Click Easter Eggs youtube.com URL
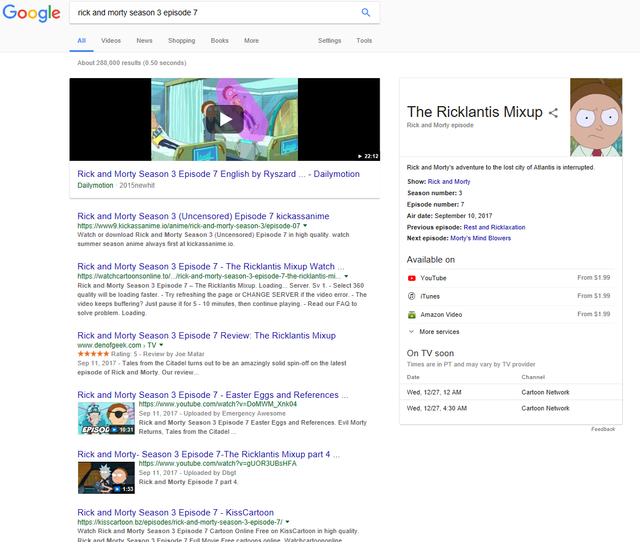This screenshot has height=542, width=640. [218, 404]
